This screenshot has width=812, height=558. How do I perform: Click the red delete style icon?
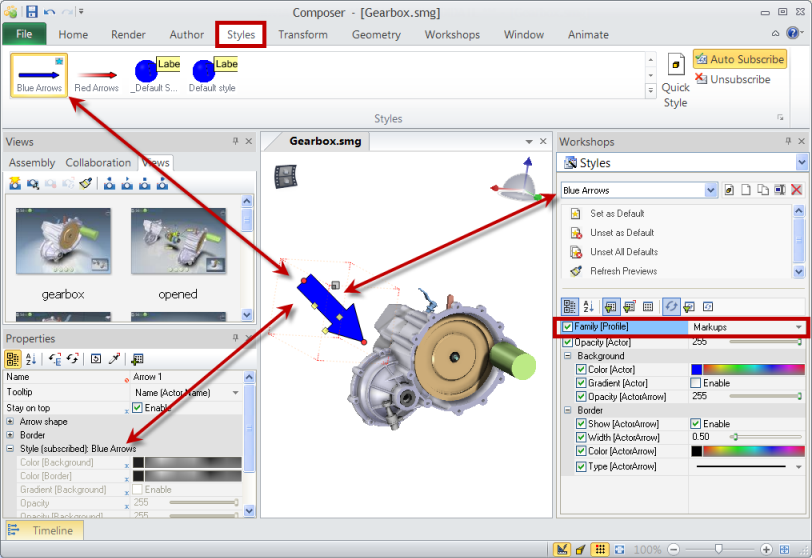click(797, 190)
